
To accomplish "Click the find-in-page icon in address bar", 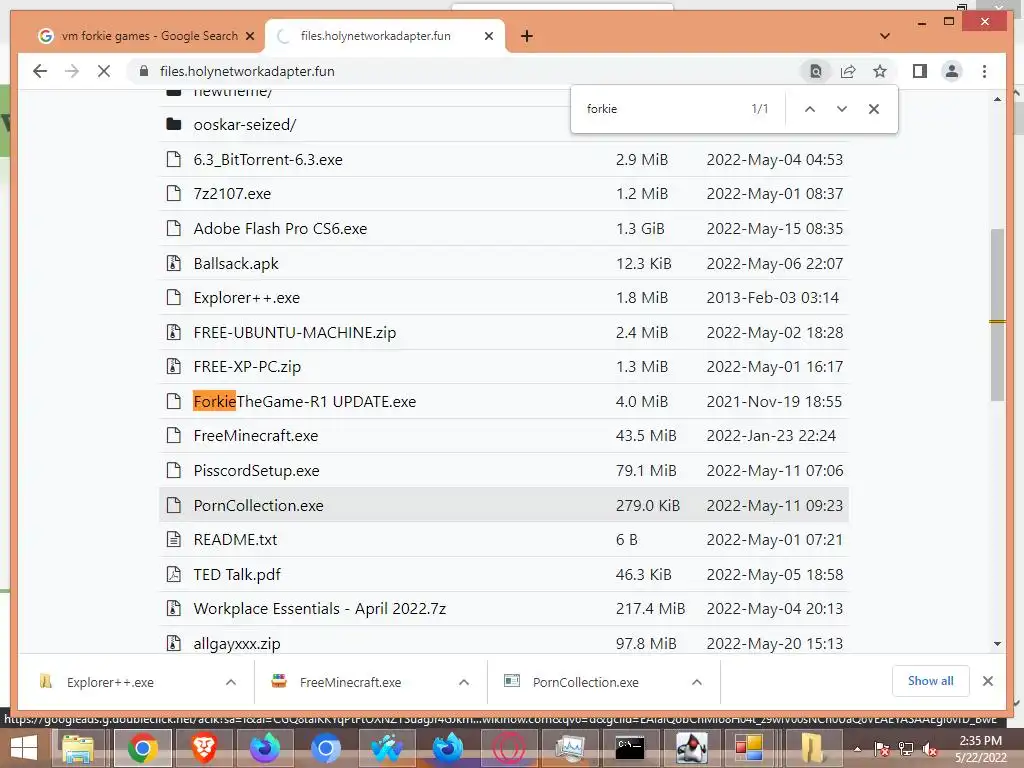I will click(816, 71).
